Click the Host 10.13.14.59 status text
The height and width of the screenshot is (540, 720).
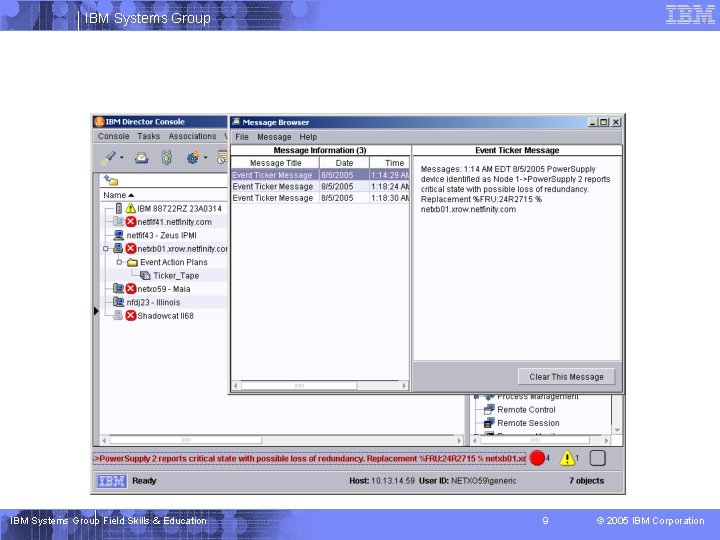(382, 481)
